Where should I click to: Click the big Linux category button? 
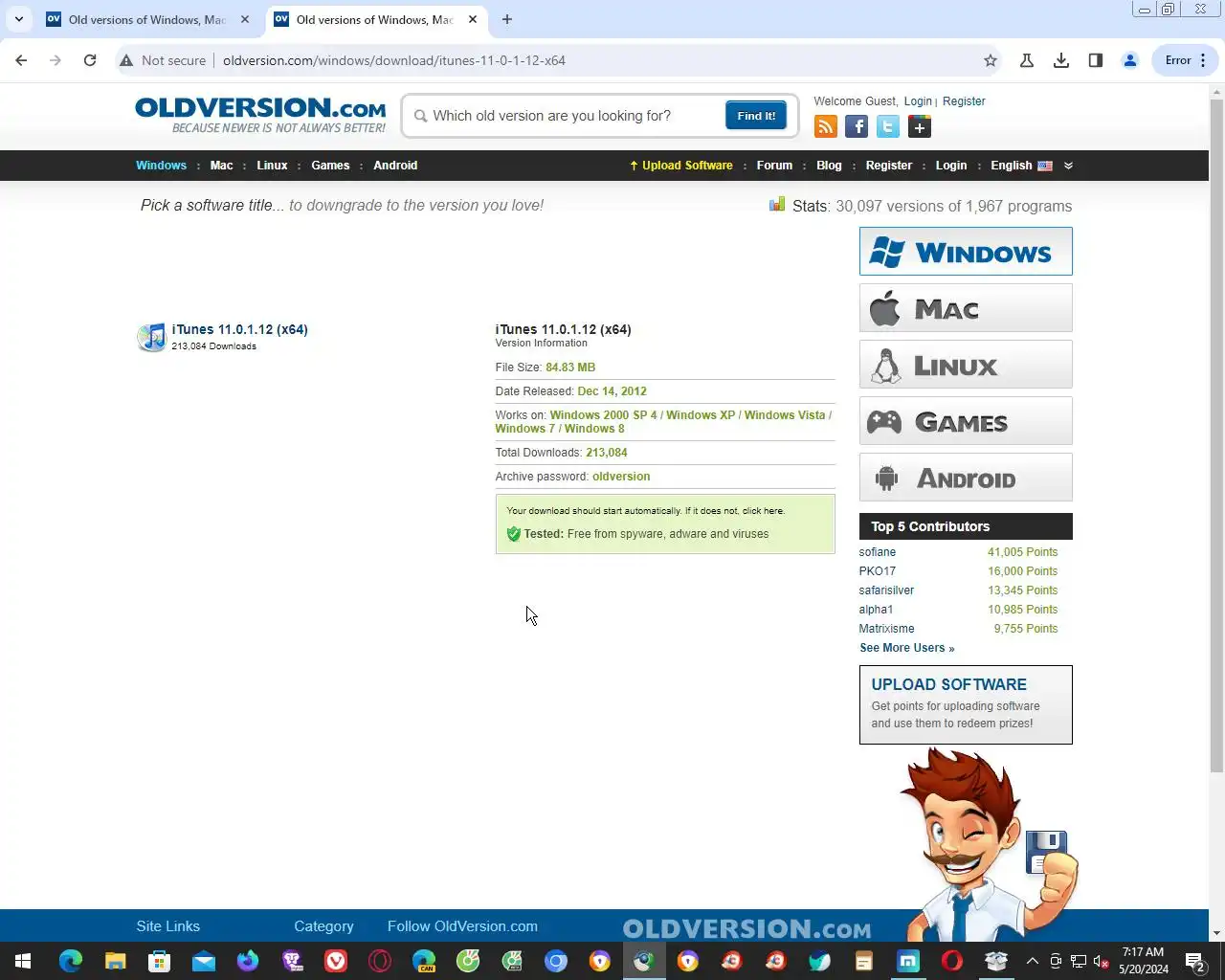coord(966,365)
